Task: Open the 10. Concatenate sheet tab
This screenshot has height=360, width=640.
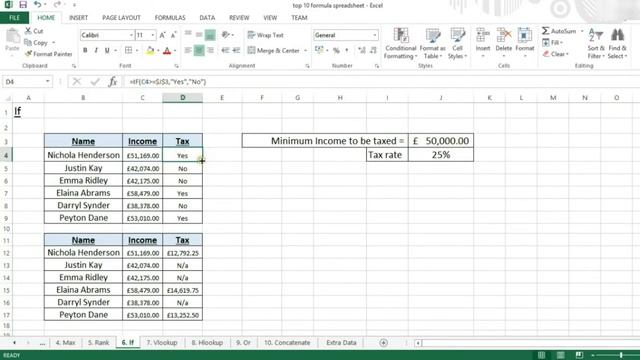Action: 287,343
